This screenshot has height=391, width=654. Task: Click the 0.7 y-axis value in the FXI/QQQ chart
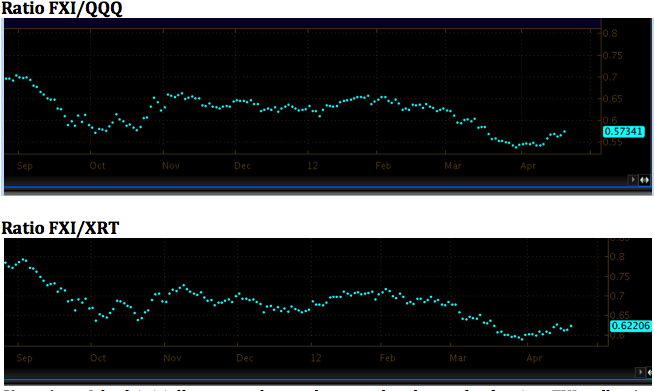coord(610,77)
